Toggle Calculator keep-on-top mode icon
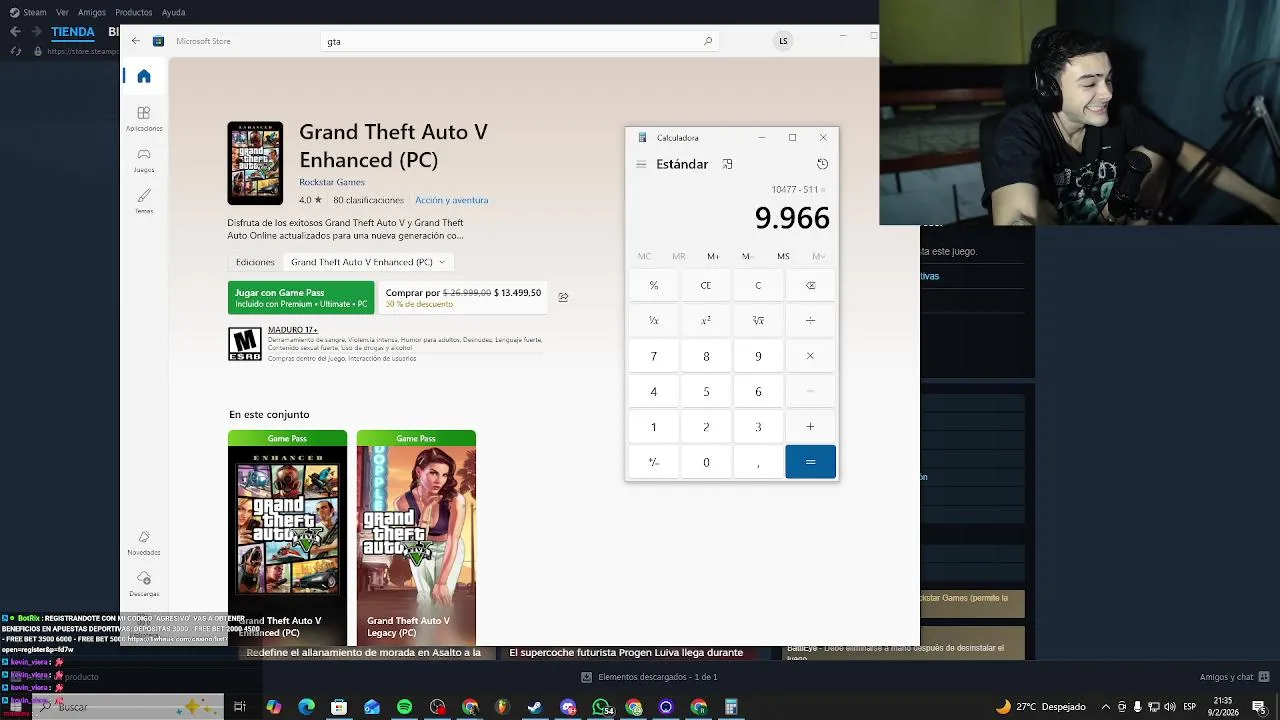The width and height of the screenshot is (1280, 720). tap(727, 164)
